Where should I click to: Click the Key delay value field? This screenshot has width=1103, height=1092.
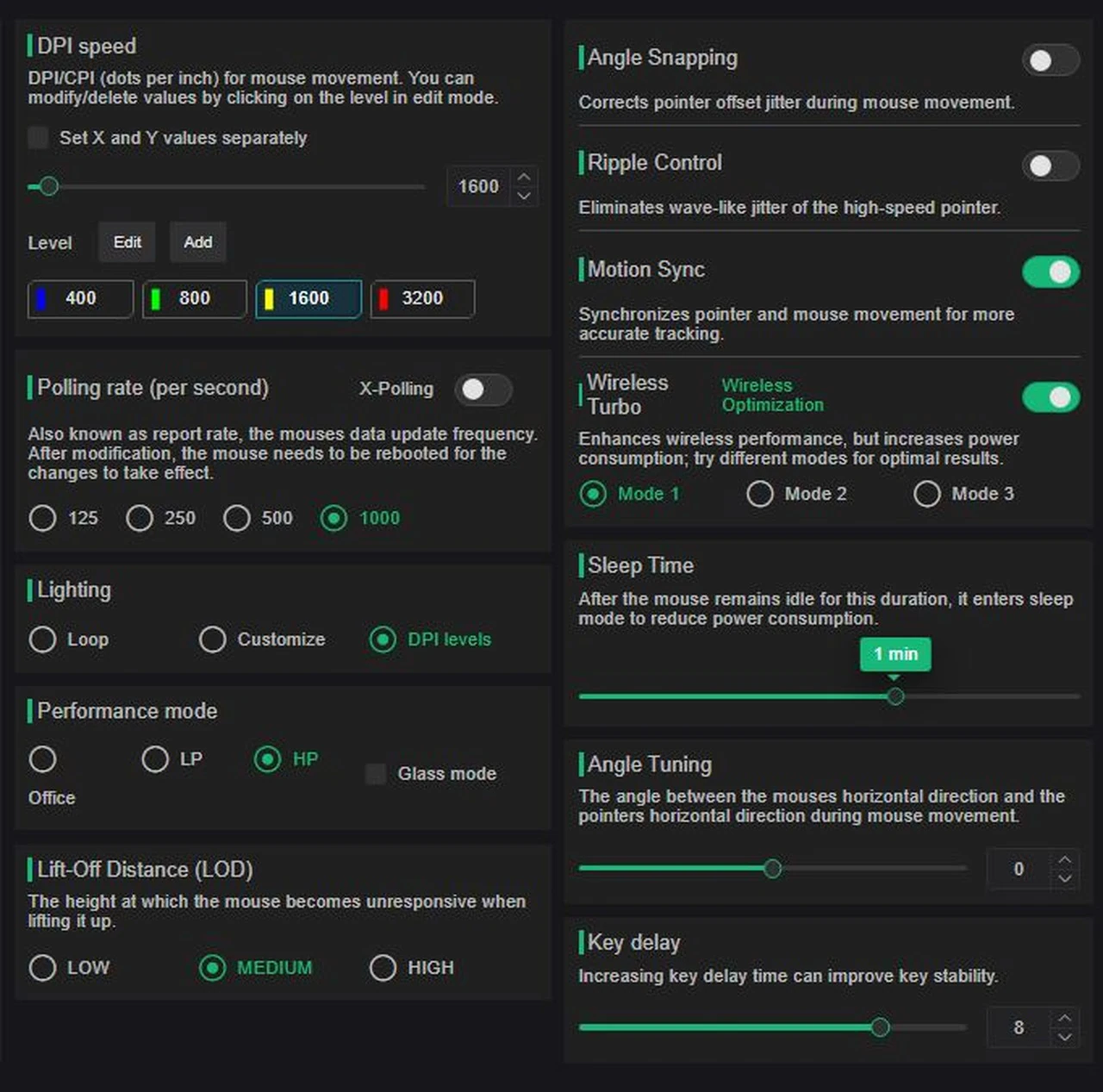[x=1019, y=1027]
